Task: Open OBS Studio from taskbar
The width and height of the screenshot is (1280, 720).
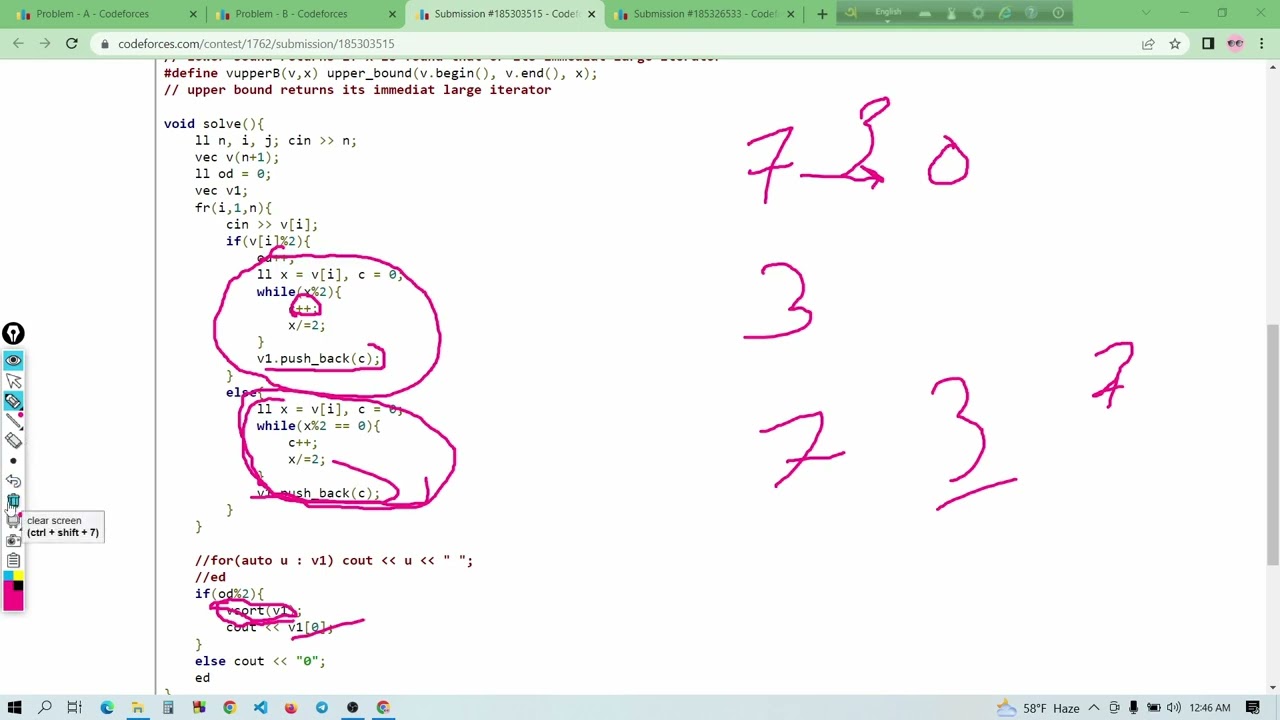Action: [353, 708]
